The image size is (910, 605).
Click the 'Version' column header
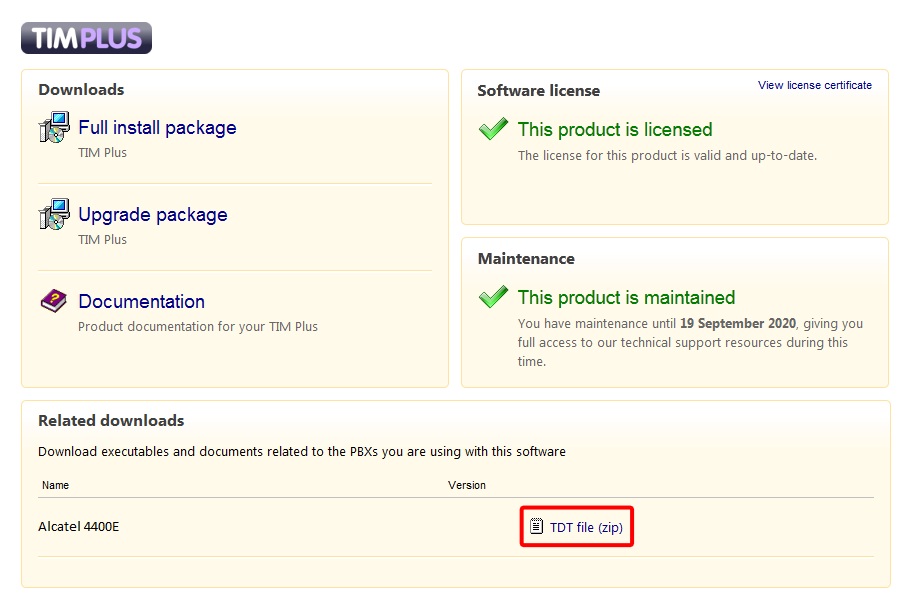tap(467, 485)
